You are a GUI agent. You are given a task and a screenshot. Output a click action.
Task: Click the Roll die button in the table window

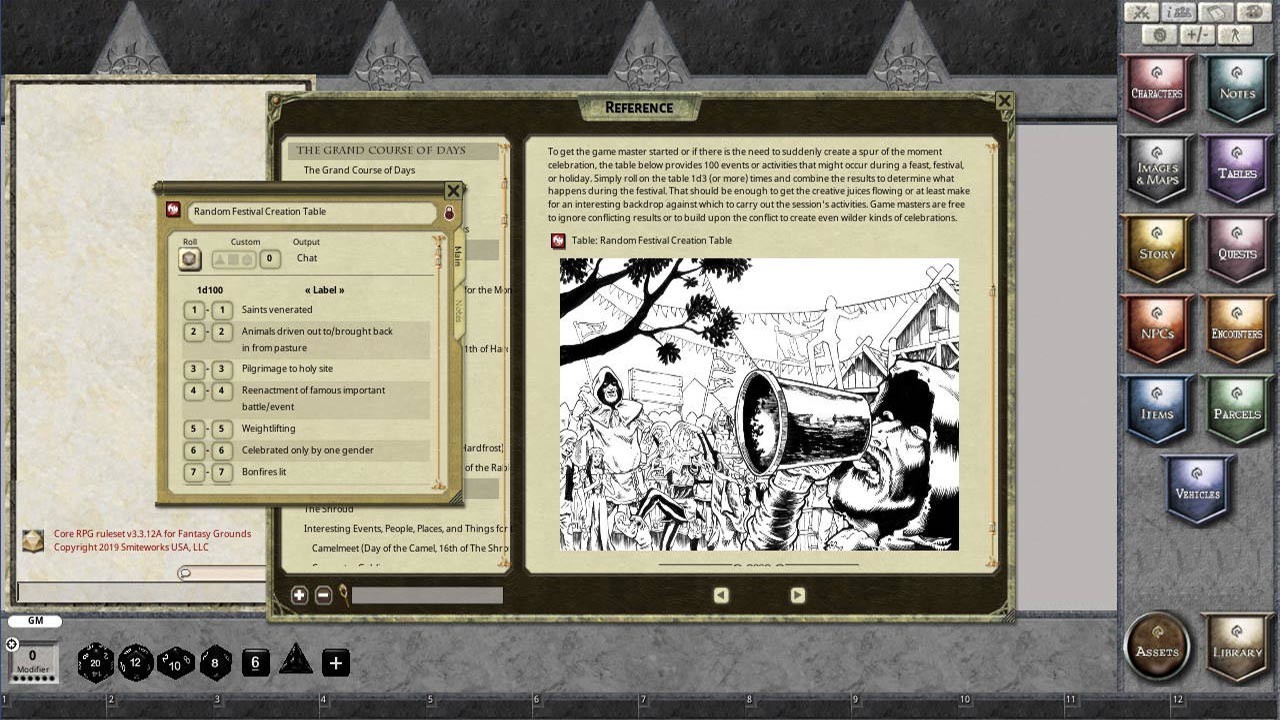pyautogui.click(x=189, y=258)
